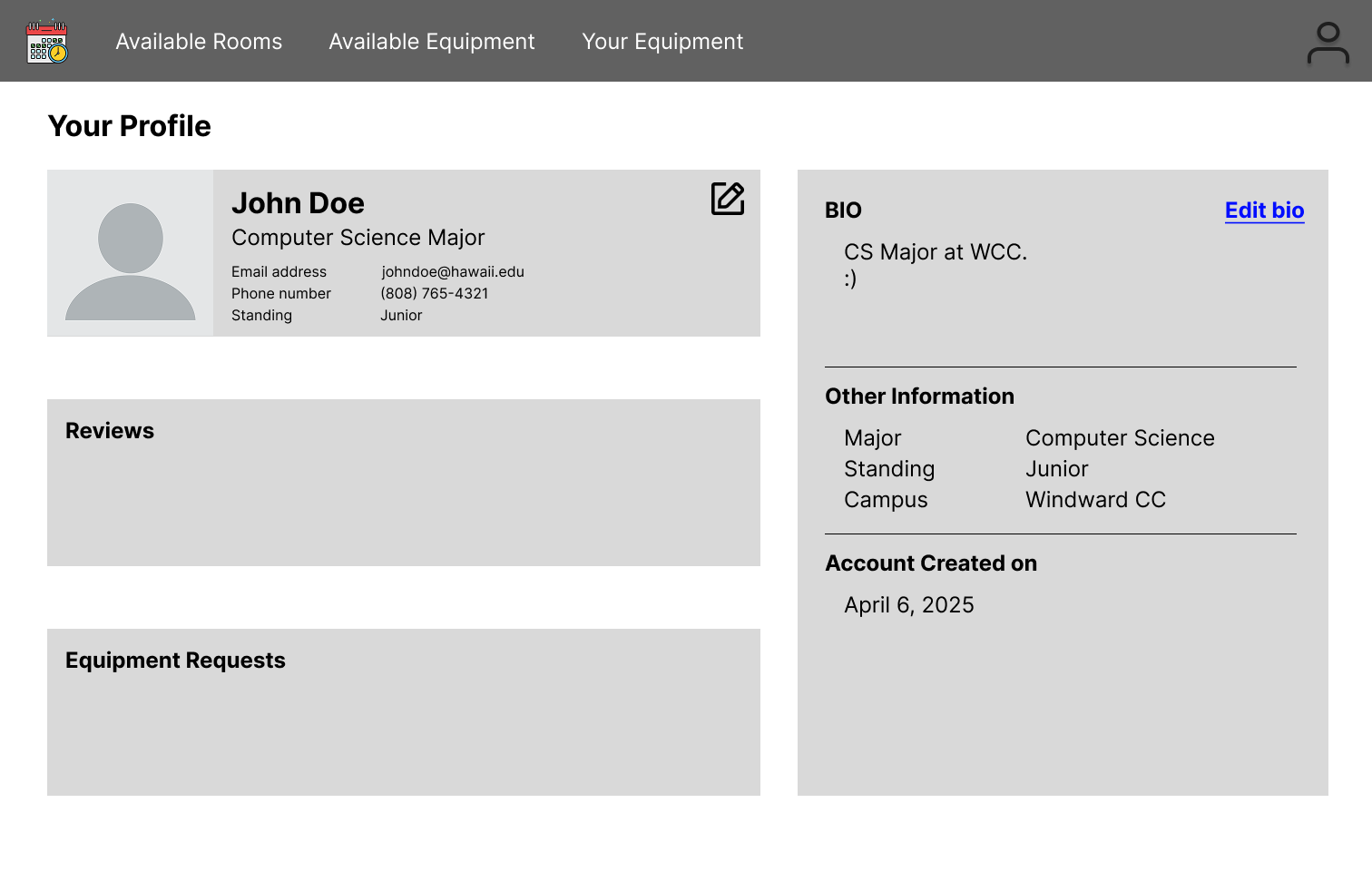Click the Other Information heading
The width and height of the screenshot is (1372, 891).
919,397
